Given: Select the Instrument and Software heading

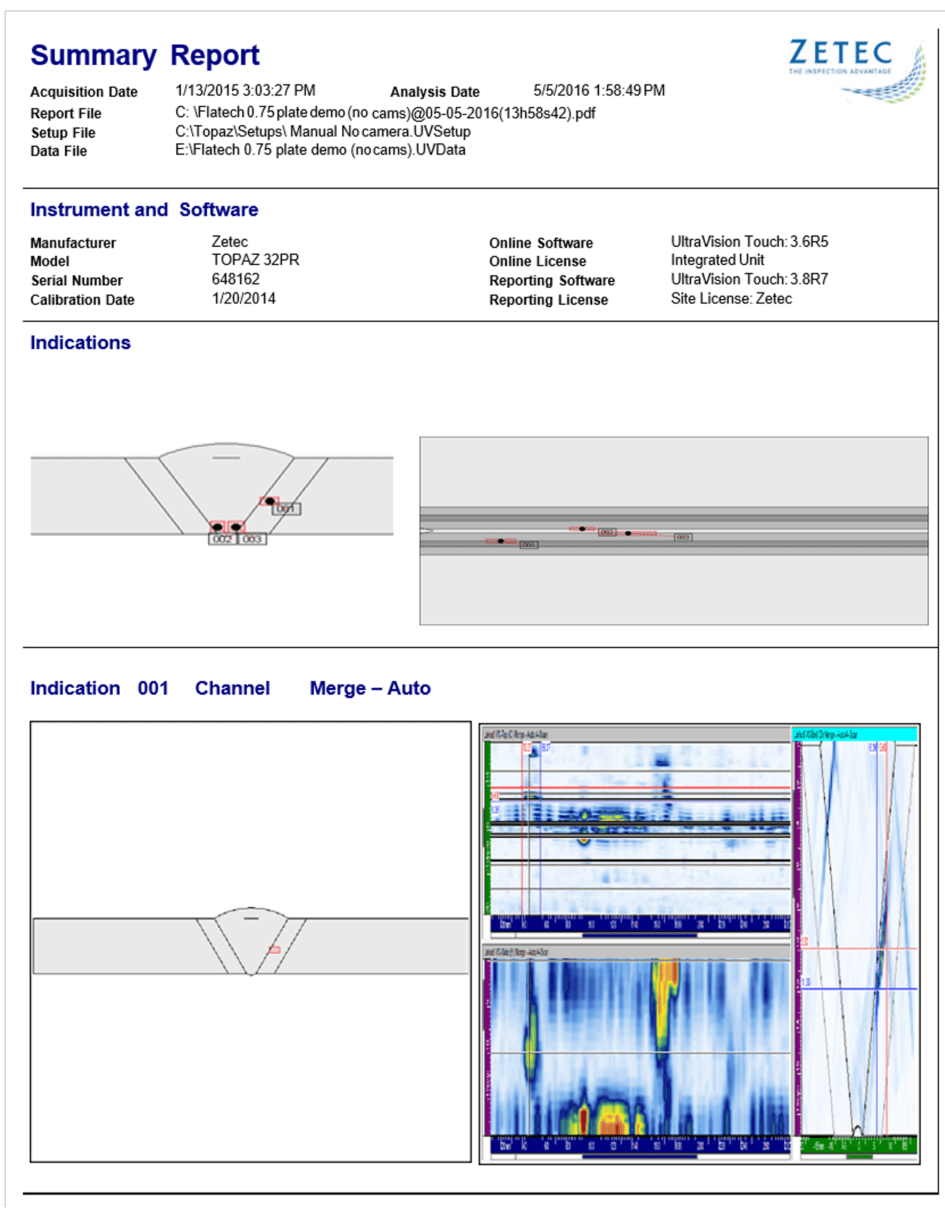Looking at the screenshot, I should click(x=144, y=210).
